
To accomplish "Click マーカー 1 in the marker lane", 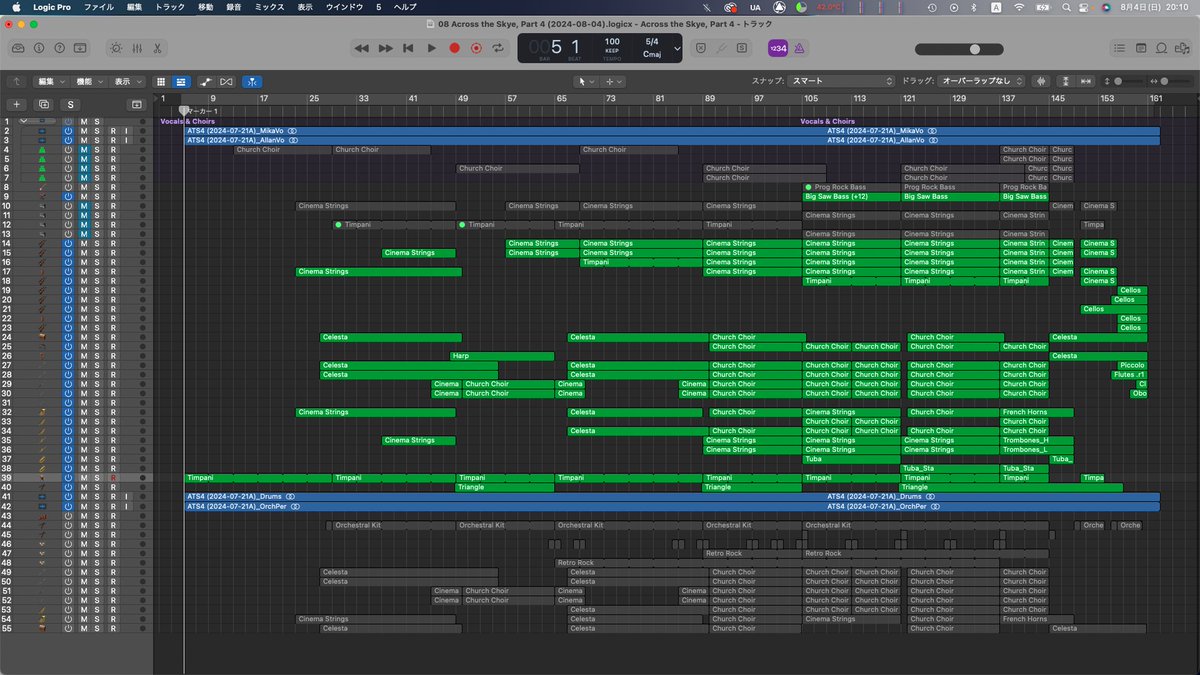I will coord(202,111).
